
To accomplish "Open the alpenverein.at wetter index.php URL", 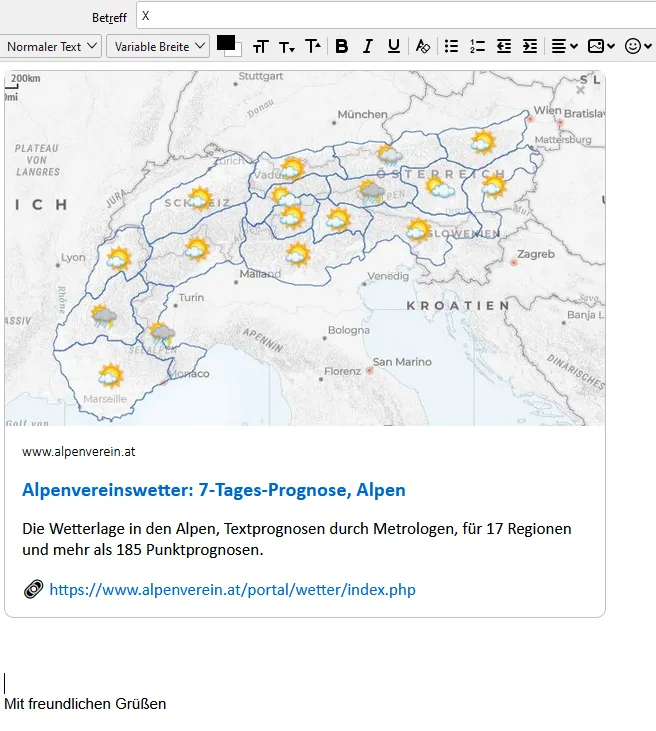I will coord(232,590).
